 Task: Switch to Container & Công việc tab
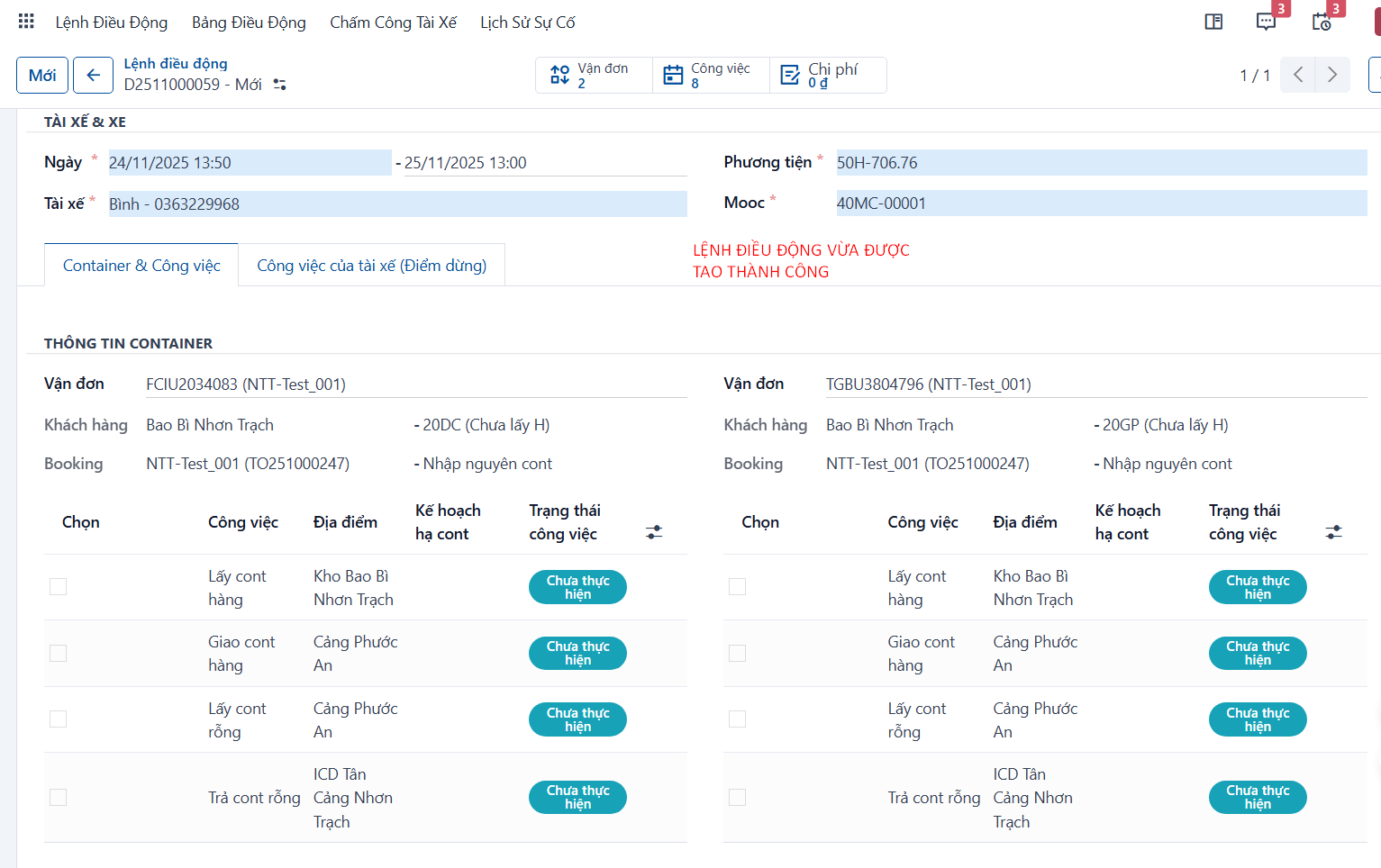click(141, 265)
